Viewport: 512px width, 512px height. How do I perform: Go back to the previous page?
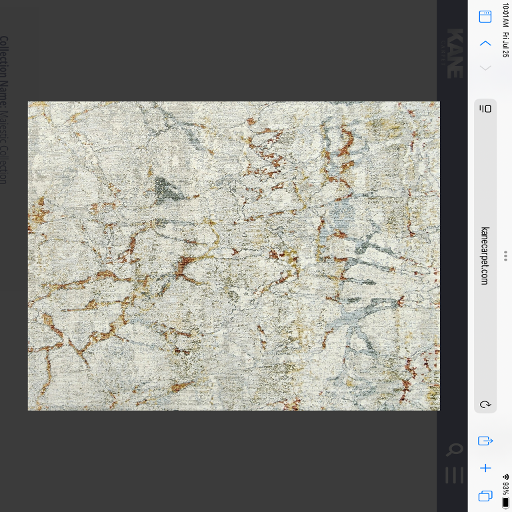tap(485, 43)
